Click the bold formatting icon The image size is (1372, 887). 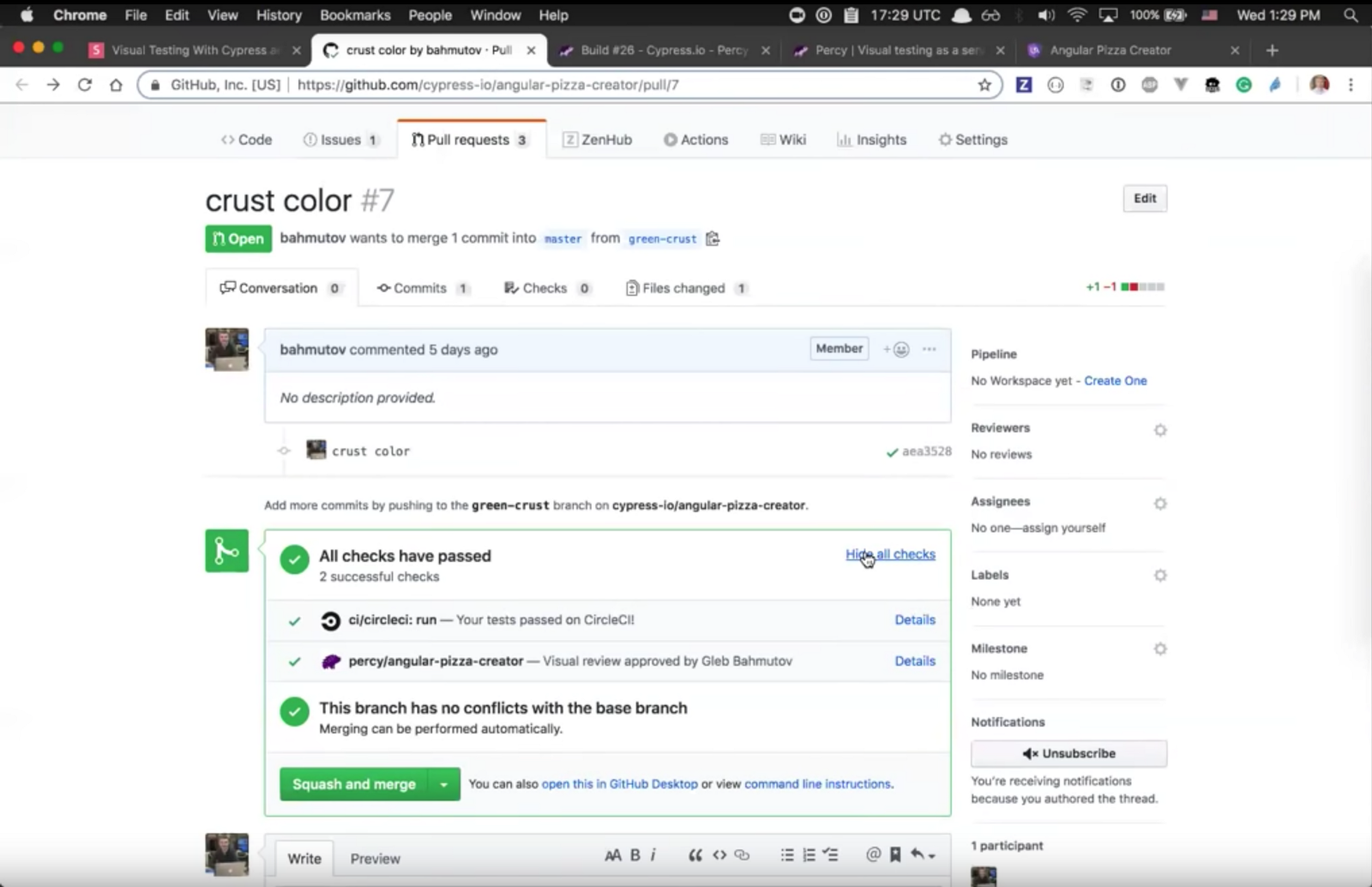pyautogui.click(x=635, y=855)
